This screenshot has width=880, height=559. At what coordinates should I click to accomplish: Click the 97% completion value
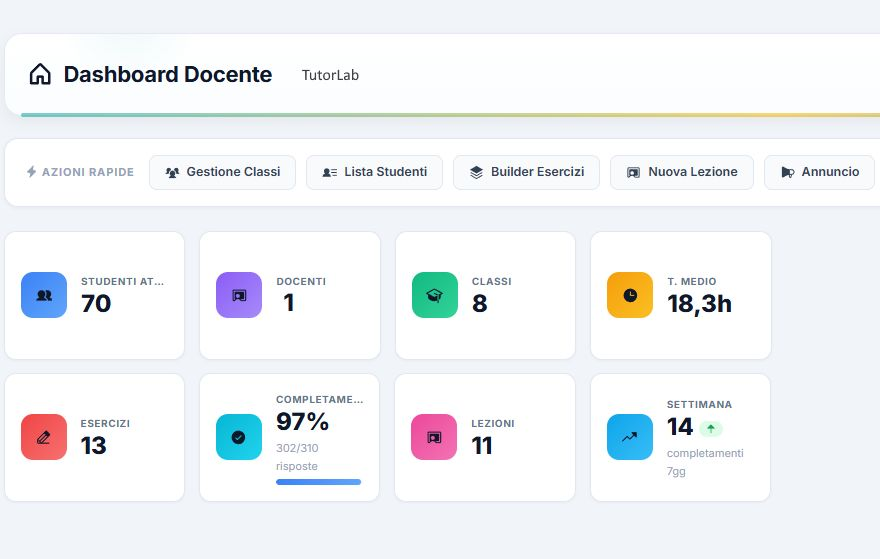coord(302,421)
